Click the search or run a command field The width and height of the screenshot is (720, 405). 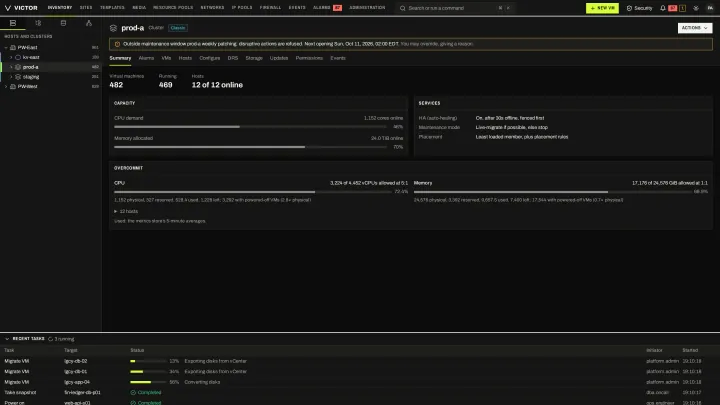click(455, 8)
